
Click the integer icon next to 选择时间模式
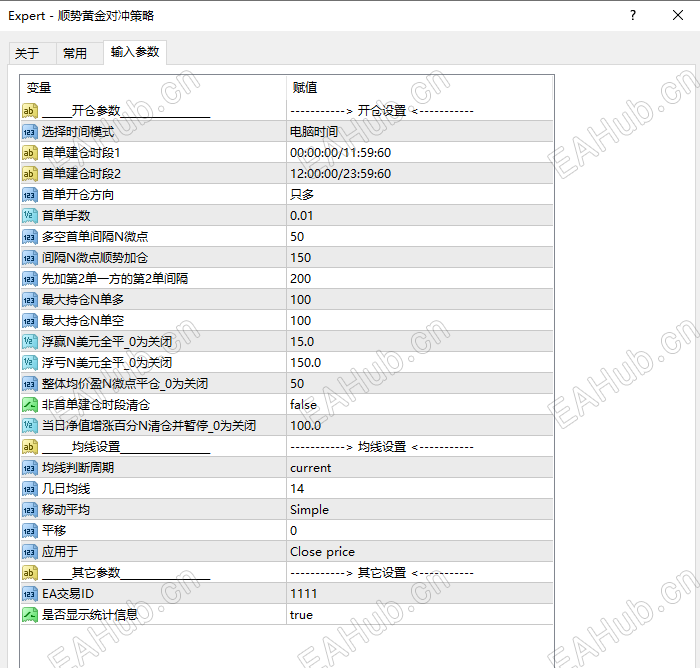pos(29,132)
